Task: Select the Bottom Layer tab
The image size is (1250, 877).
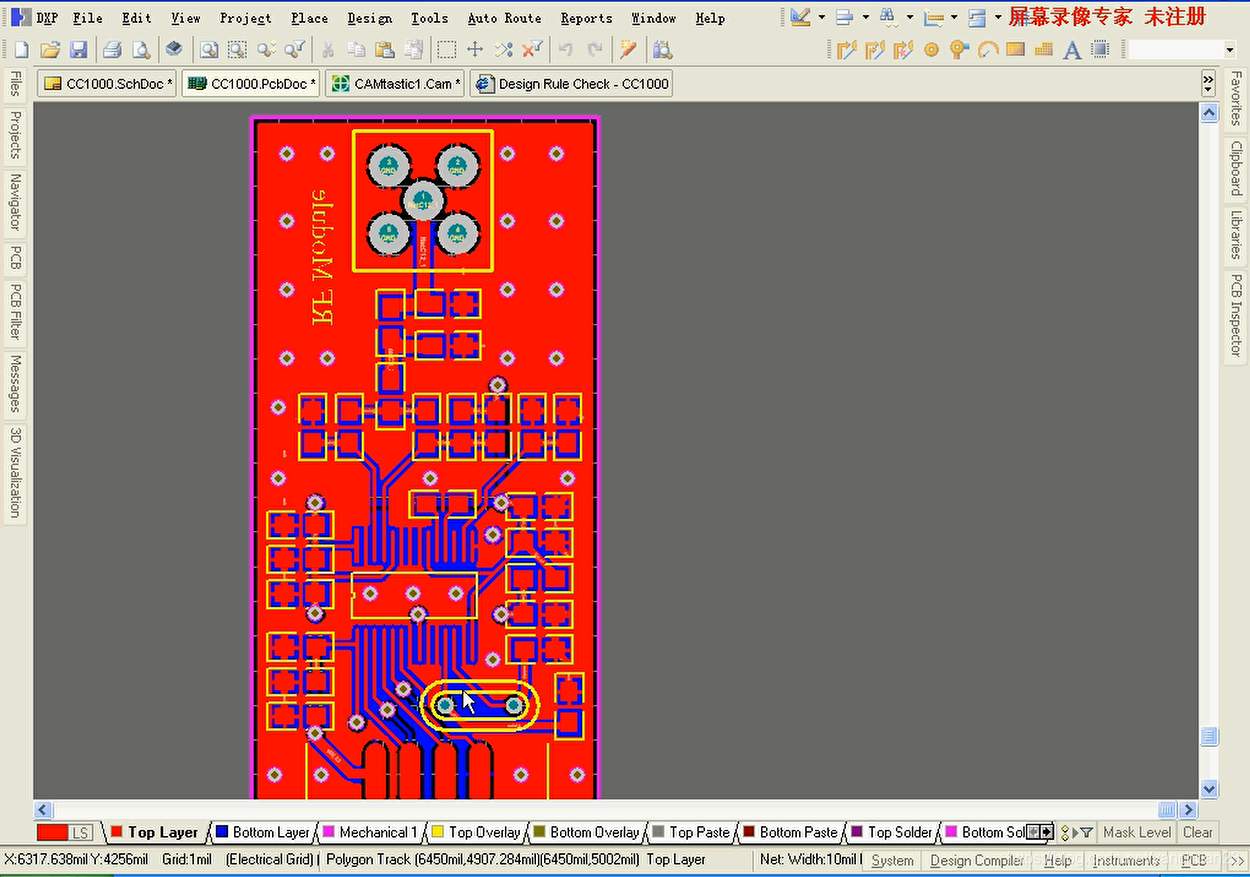Action: click(262, 832)
